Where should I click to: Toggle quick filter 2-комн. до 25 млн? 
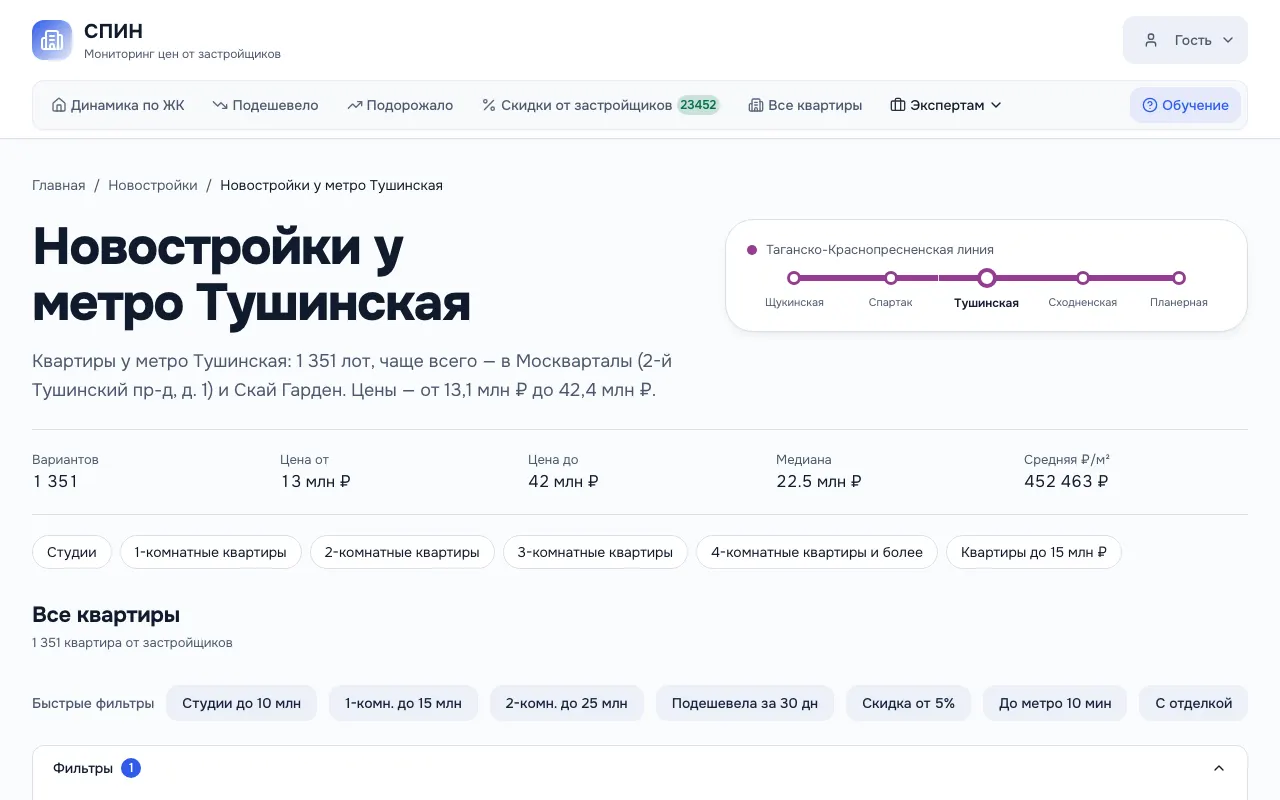567,703
